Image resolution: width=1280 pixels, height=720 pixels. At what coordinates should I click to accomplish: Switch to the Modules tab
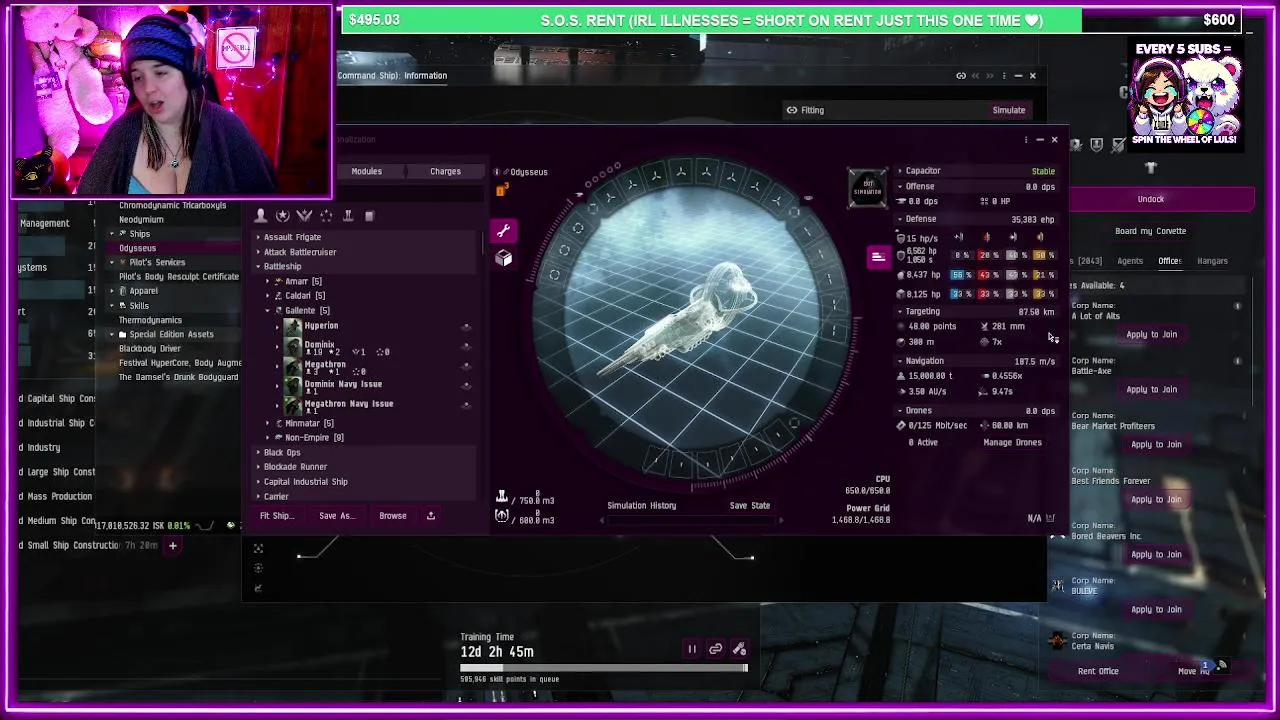pyautogui.click(x=366, y=172)
